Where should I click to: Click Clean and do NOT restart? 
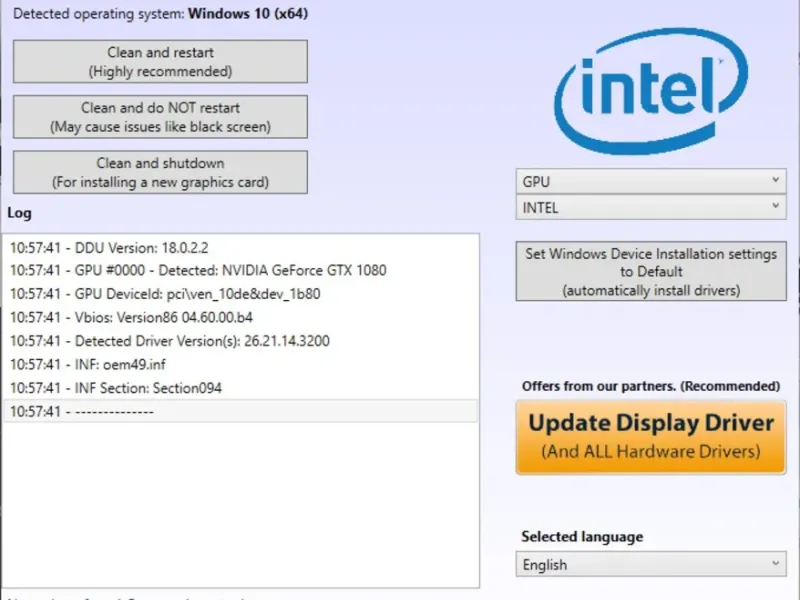coord(160,117)
